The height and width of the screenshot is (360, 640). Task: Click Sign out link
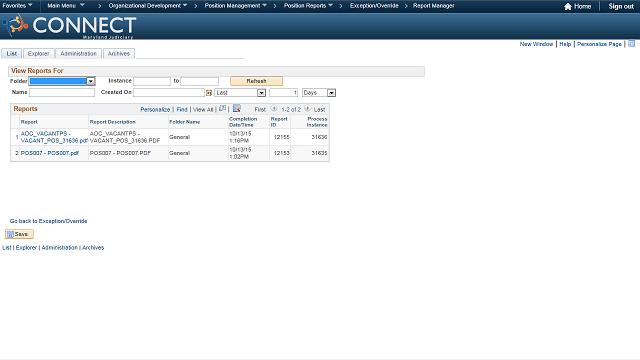tap(621, 6)
